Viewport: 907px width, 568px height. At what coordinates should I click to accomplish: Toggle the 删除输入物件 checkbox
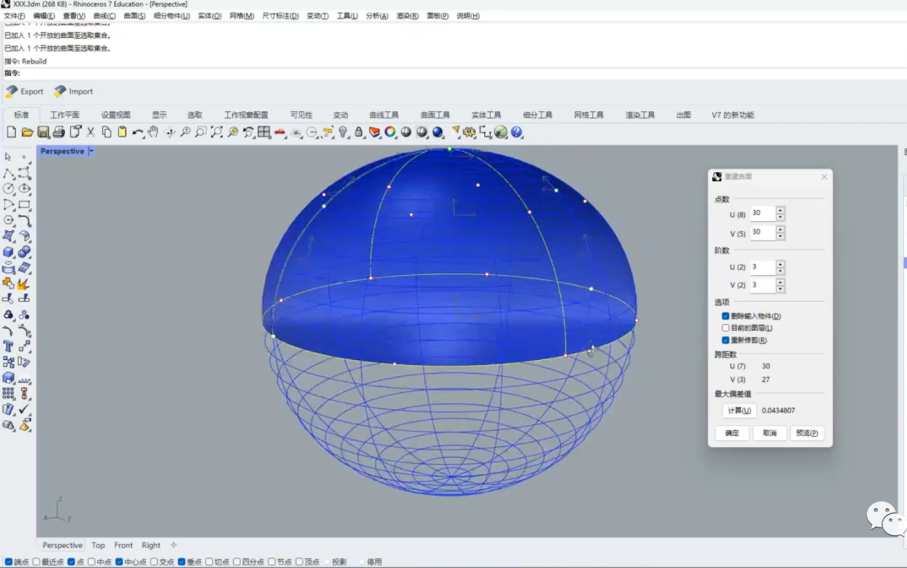pyautogui.click(x=726, y=316)
